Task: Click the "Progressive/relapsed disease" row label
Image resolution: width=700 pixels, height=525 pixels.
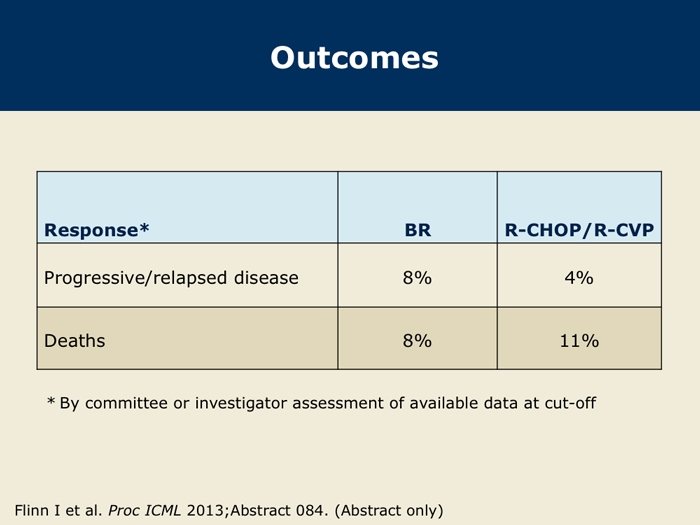Action: point(171,278)
